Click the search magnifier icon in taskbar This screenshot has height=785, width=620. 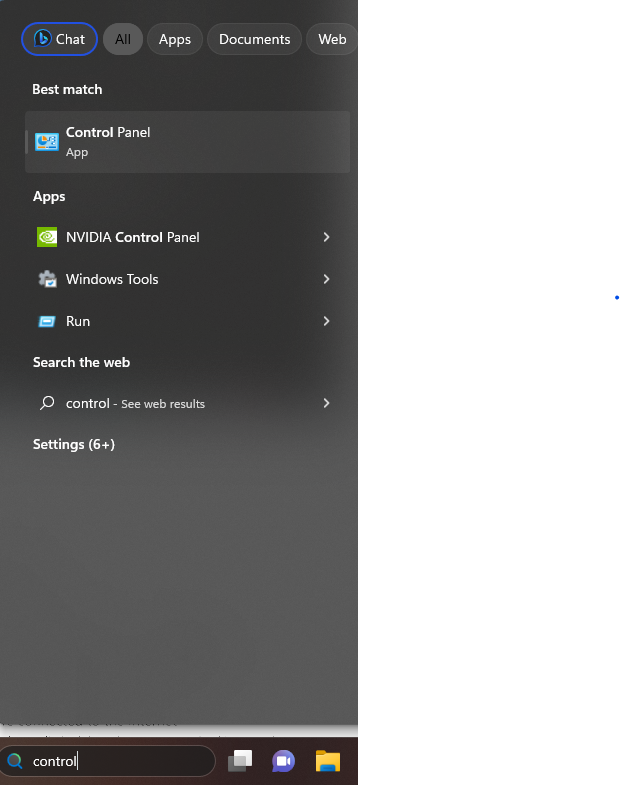click(15, 761)
